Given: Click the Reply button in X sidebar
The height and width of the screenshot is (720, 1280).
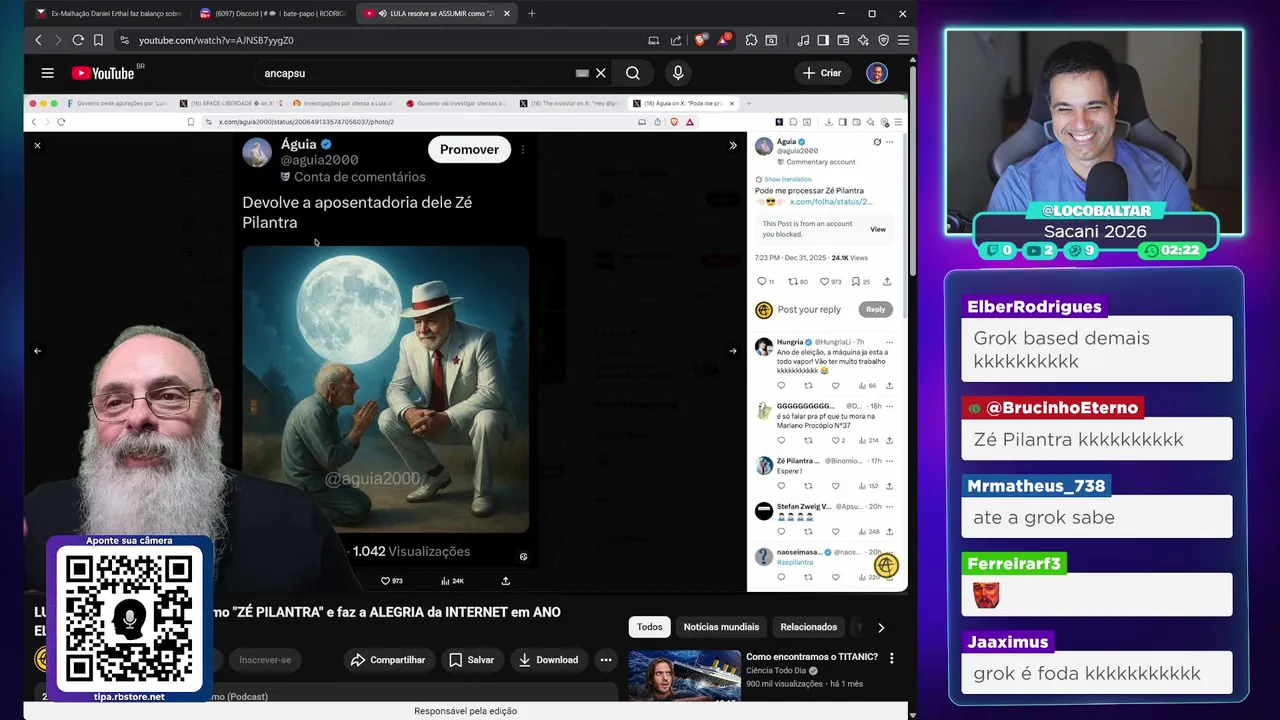Looking at the screenshot, I should tap(875, 310).
